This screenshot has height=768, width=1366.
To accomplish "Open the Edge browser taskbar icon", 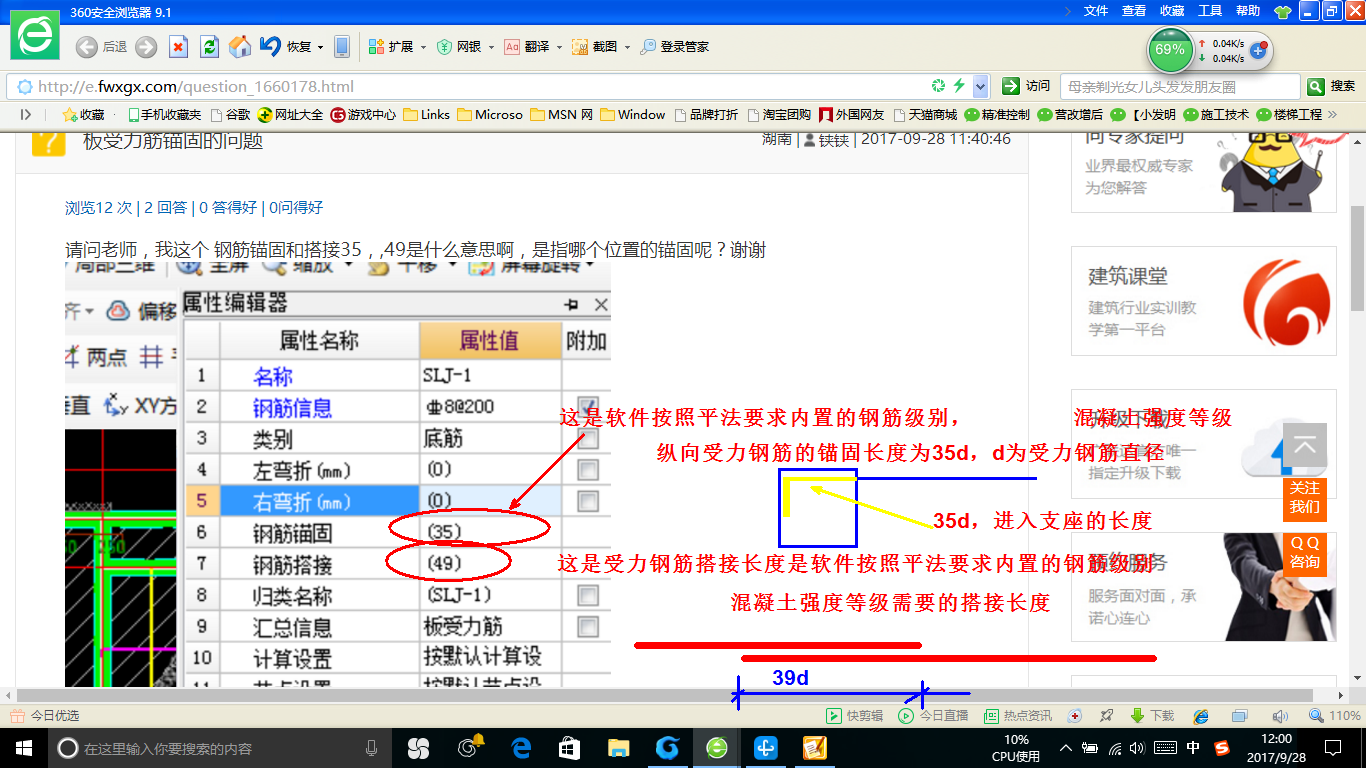I will tap(521, 747).
